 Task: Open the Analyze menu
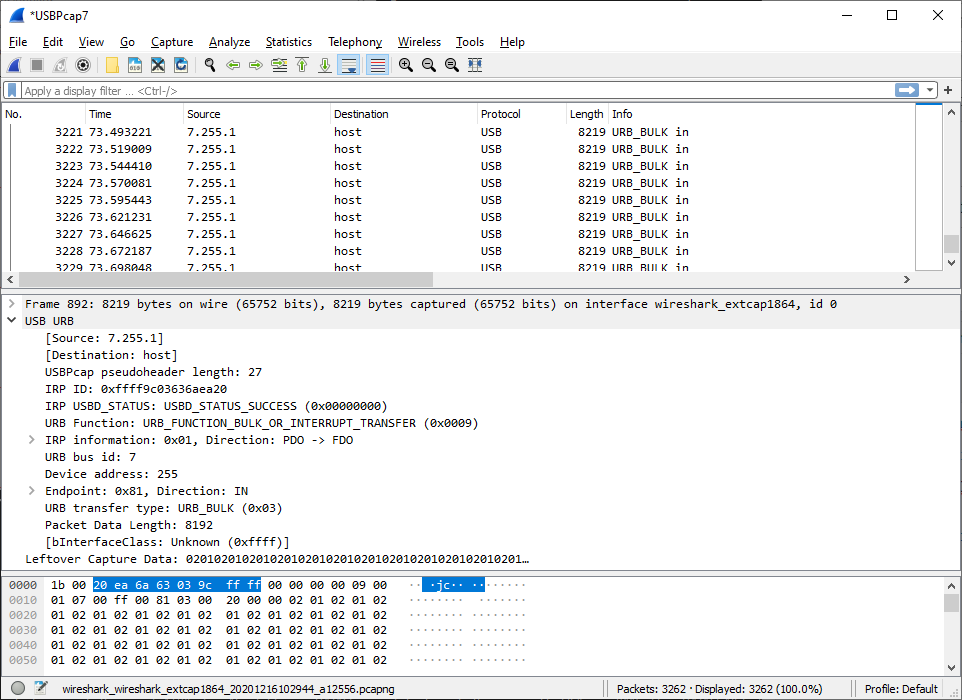tap(229, 42)
